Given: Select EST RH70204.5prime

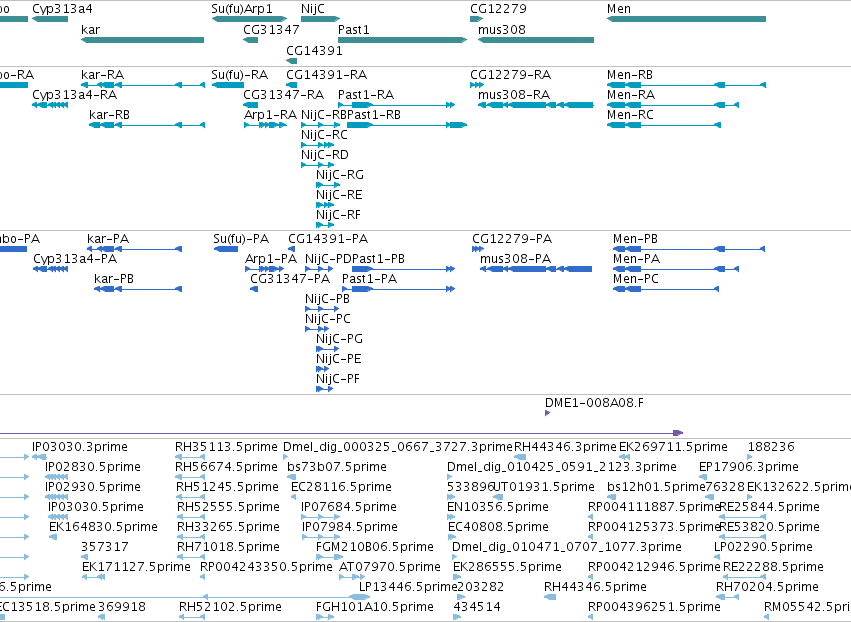Looking at the screenshot, I should pos(728,597).
